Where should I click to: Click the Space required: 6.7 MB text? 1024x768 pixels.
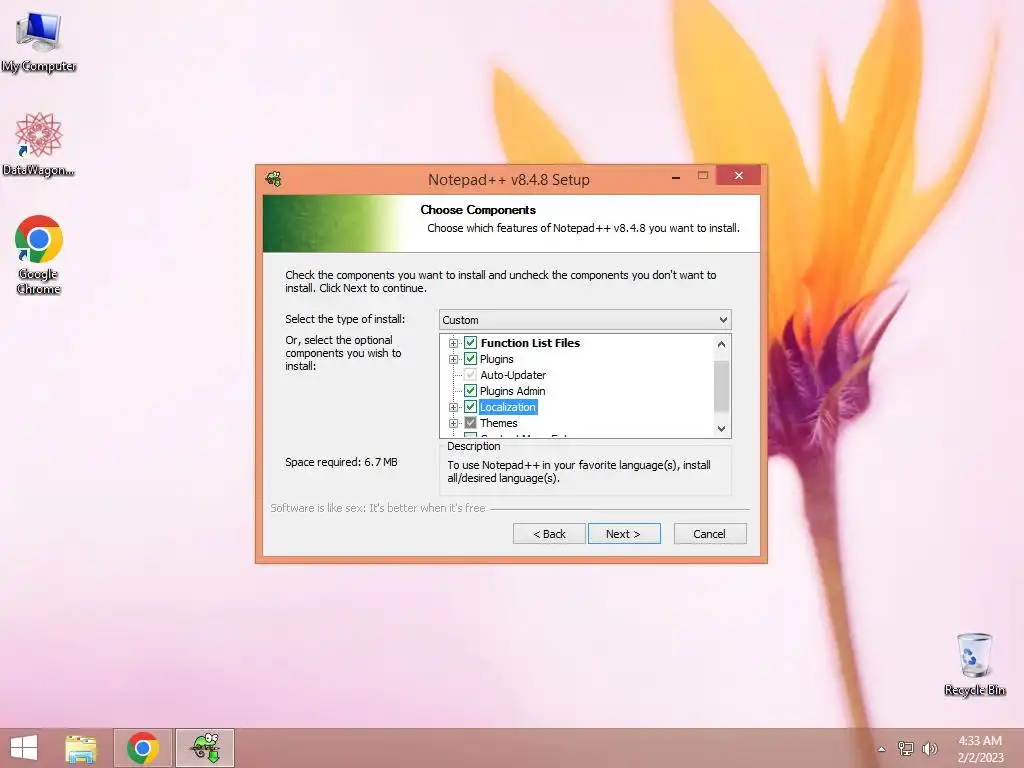pyautogui.click(x=341, y=462)
